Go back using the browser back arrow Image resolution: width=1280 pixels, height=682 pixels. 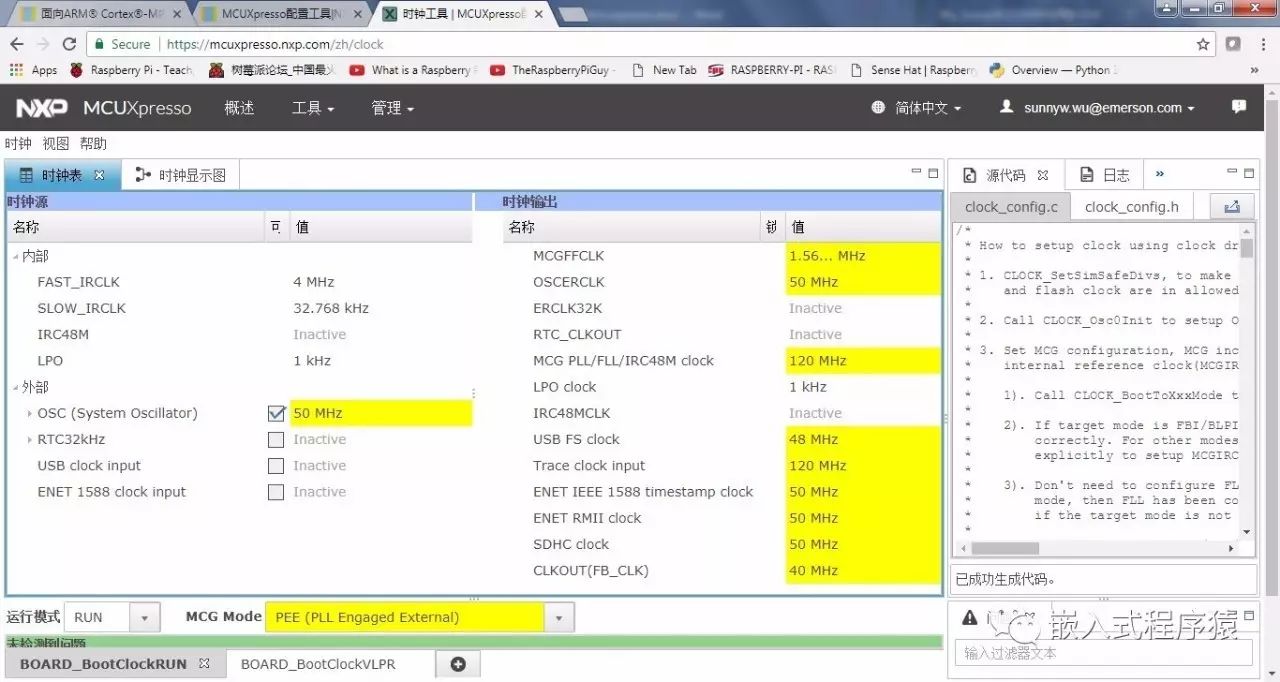click(17, 44)
